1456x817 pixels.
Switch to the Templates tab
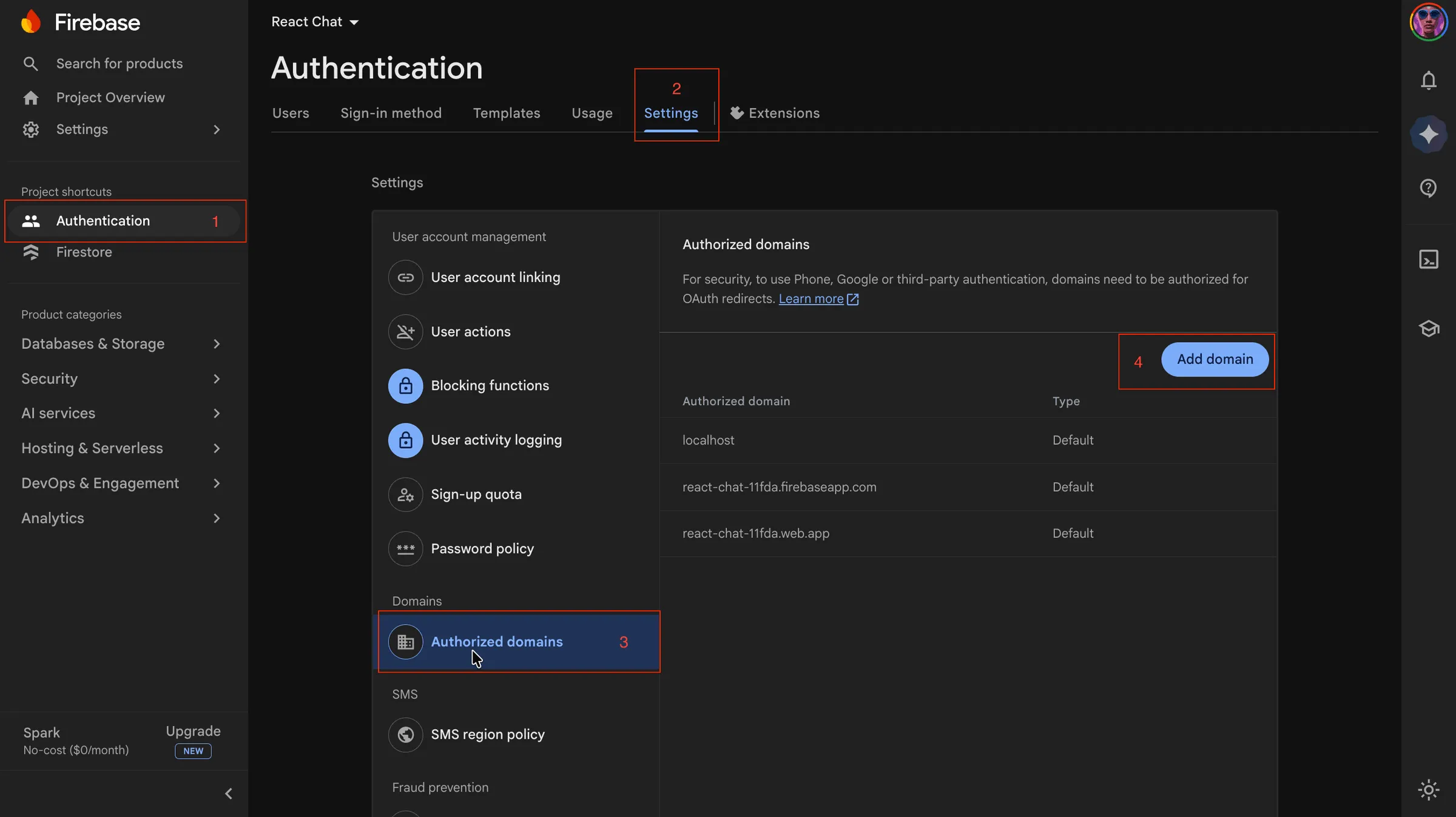click(507, 113)
